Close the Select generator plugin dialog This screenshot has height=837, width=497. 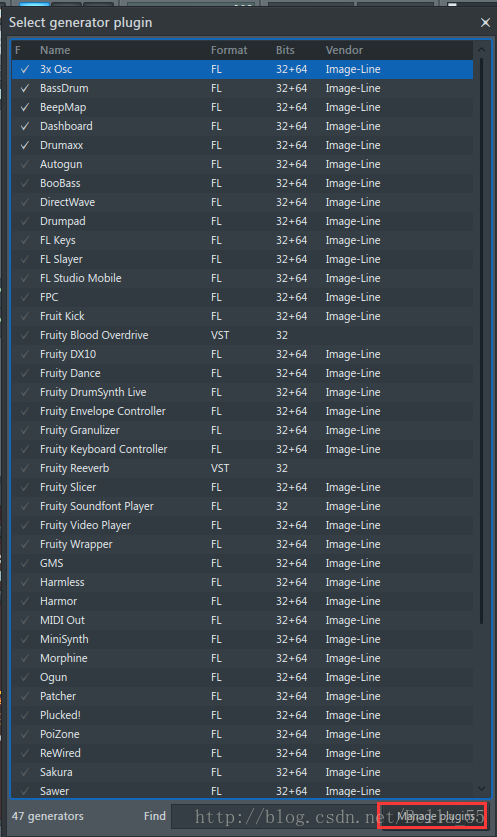coord(485,22)
